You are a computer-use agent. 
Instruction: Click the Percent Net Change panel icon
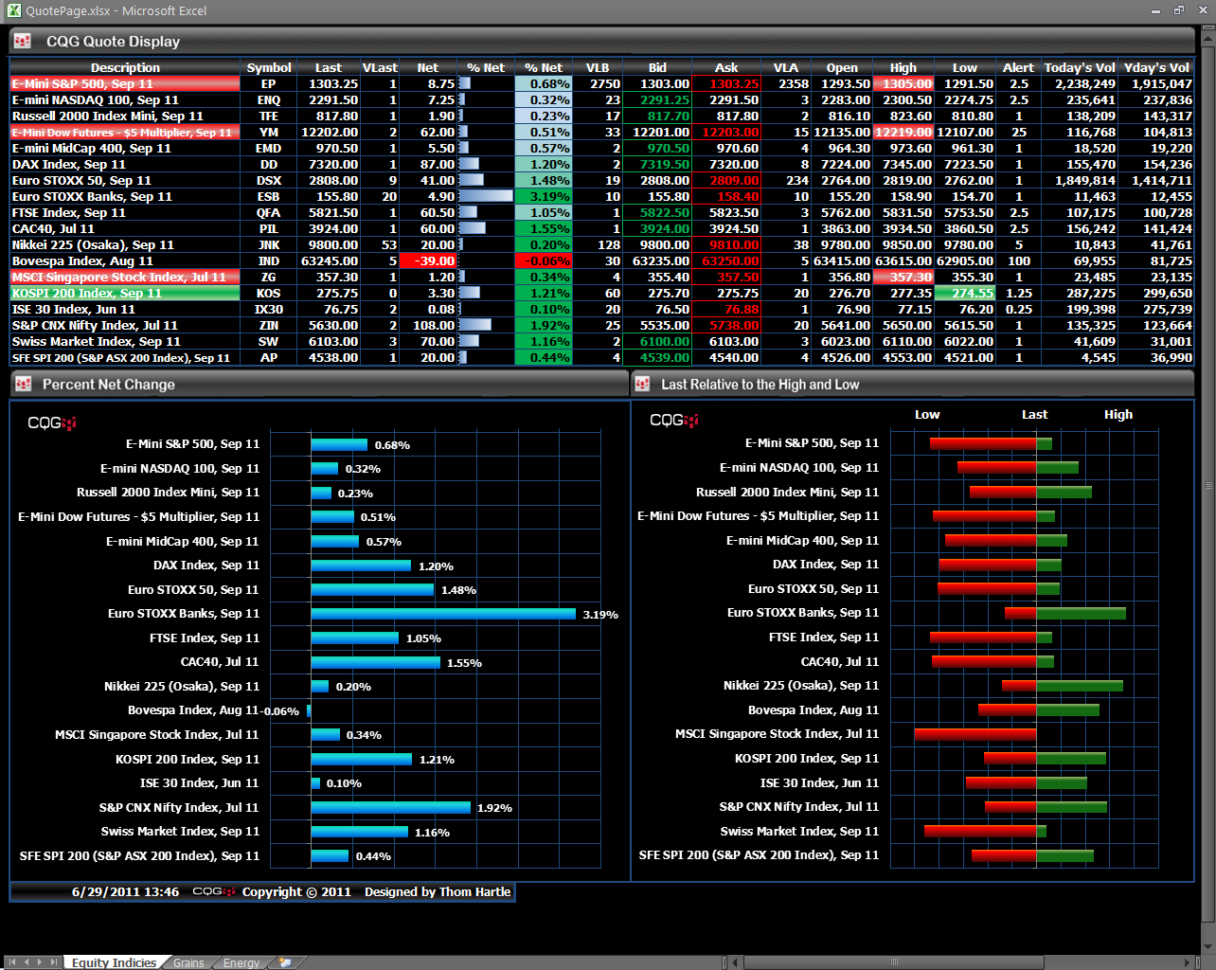click(21, 384)
